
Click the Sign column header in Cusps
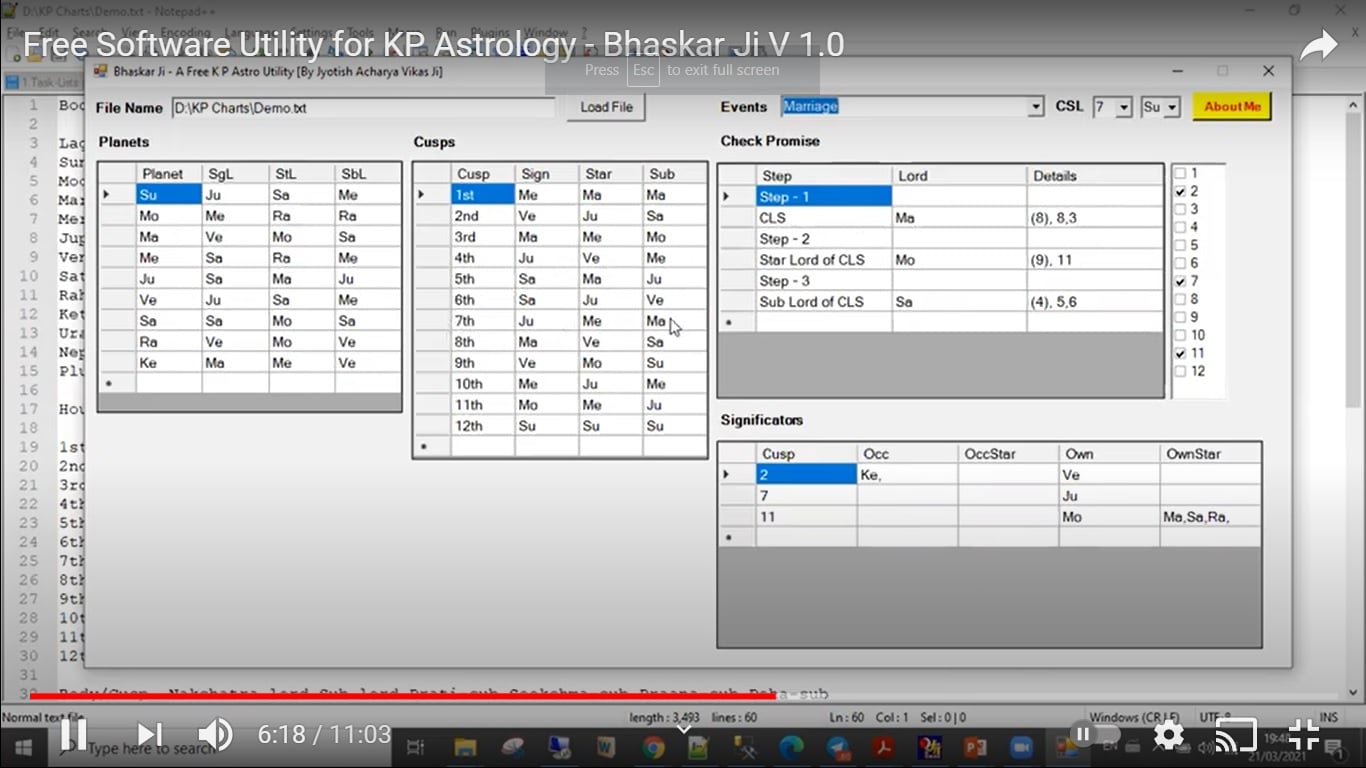coord(547,174)
